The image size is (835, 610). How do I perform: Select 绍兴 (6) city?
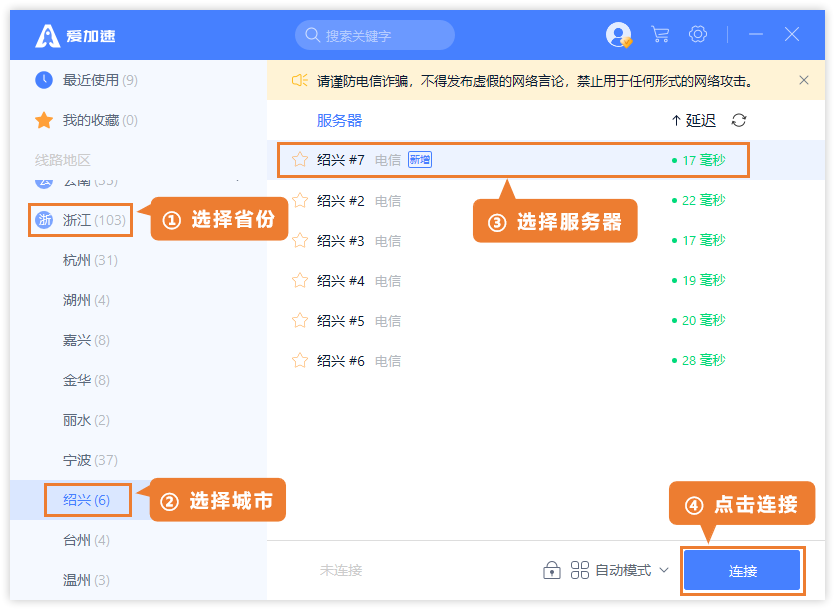pos(87,500)
